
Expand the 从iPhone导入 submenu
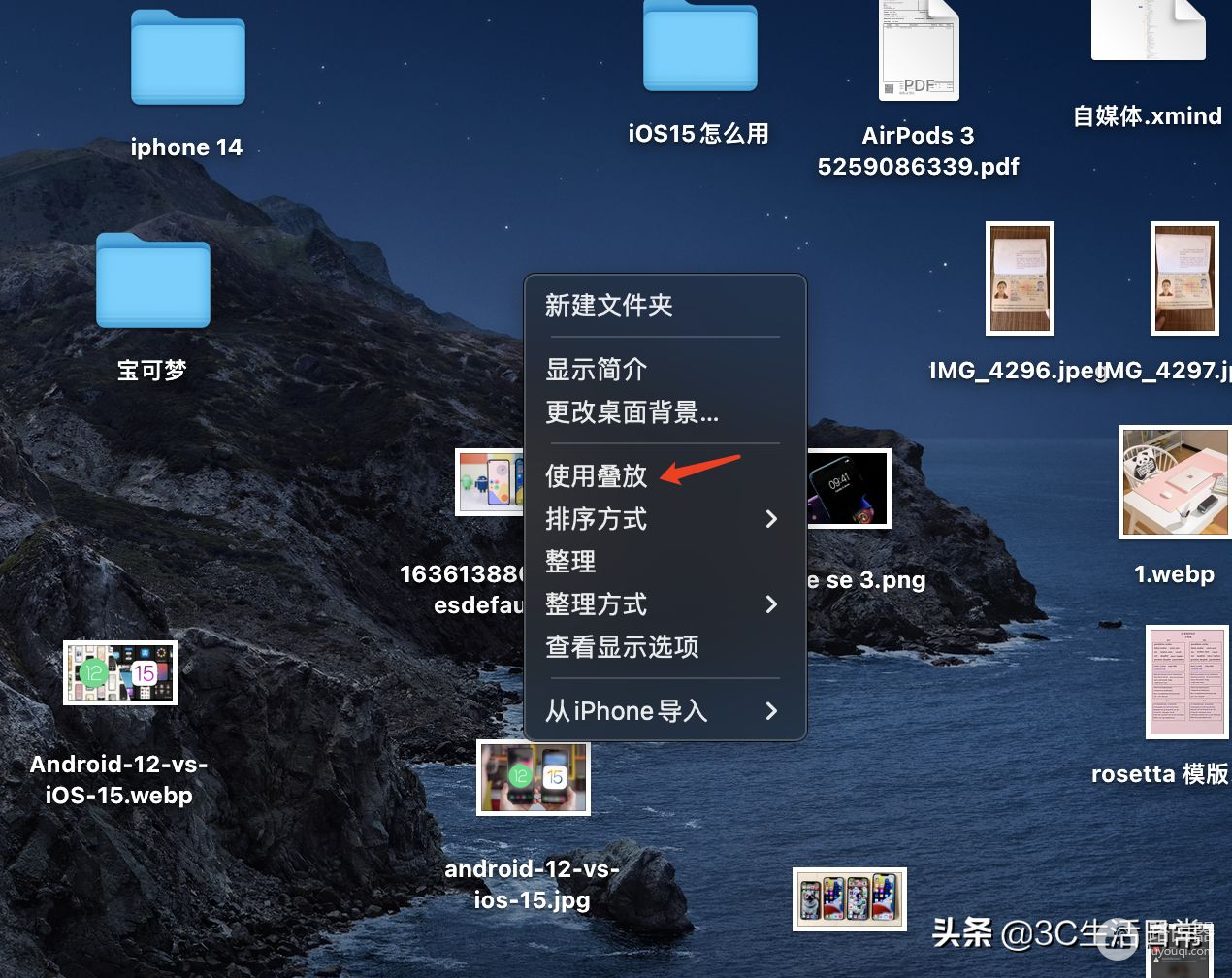click(x=626, y=711)
